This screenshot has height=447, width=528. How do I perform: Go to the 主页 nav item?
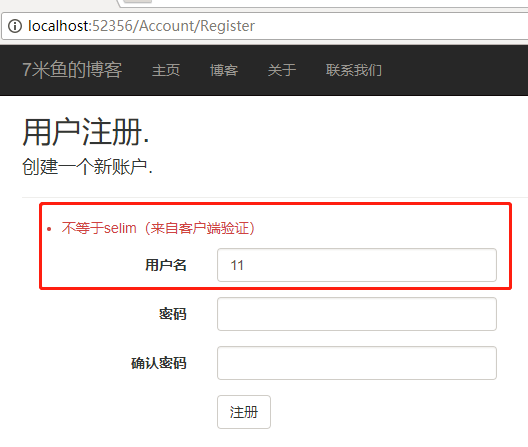(x=166, y=70)
